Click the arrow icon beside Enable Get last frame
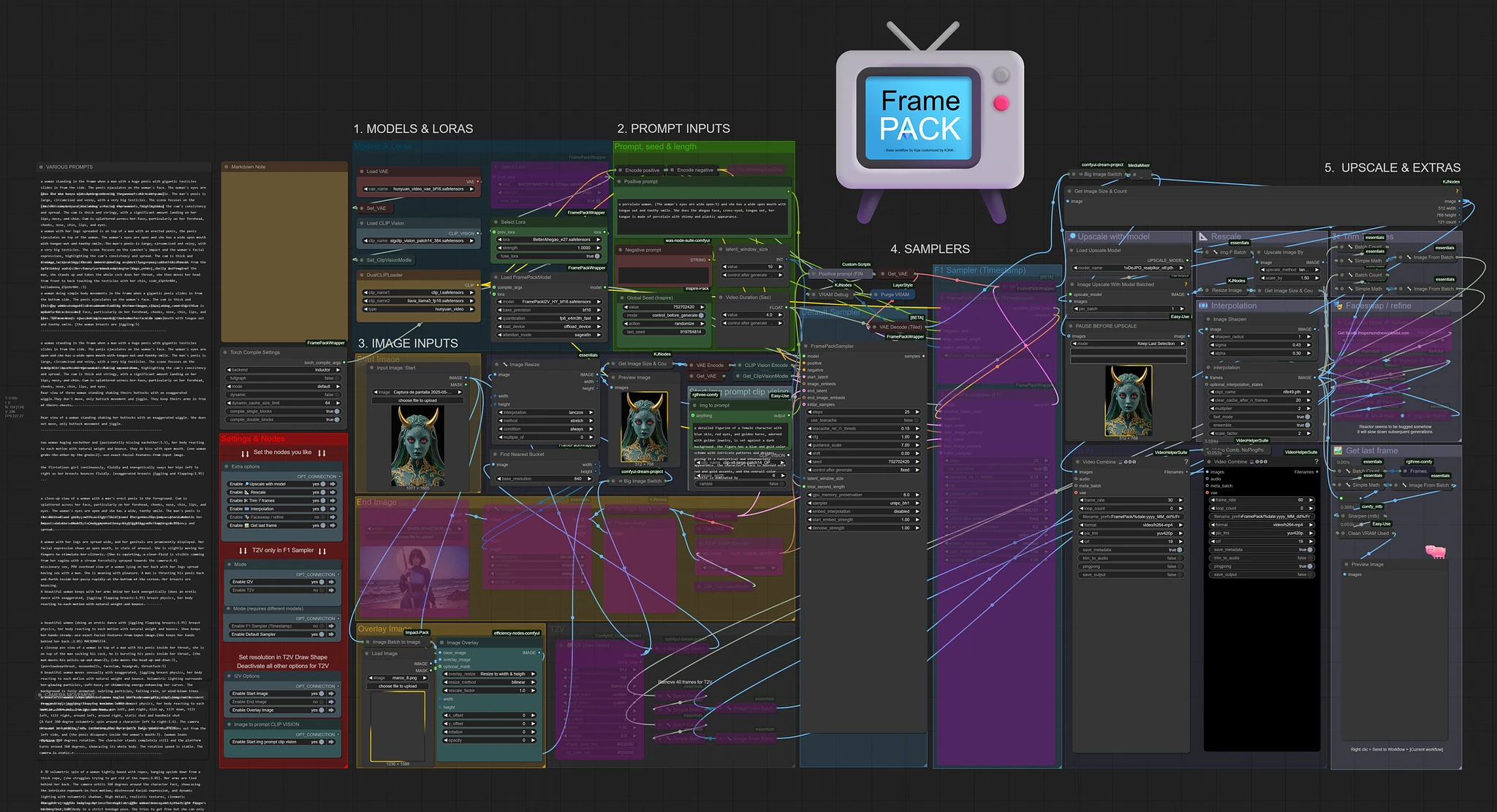Viewport: 1497px width, 812px height. [x=333, y=525]
